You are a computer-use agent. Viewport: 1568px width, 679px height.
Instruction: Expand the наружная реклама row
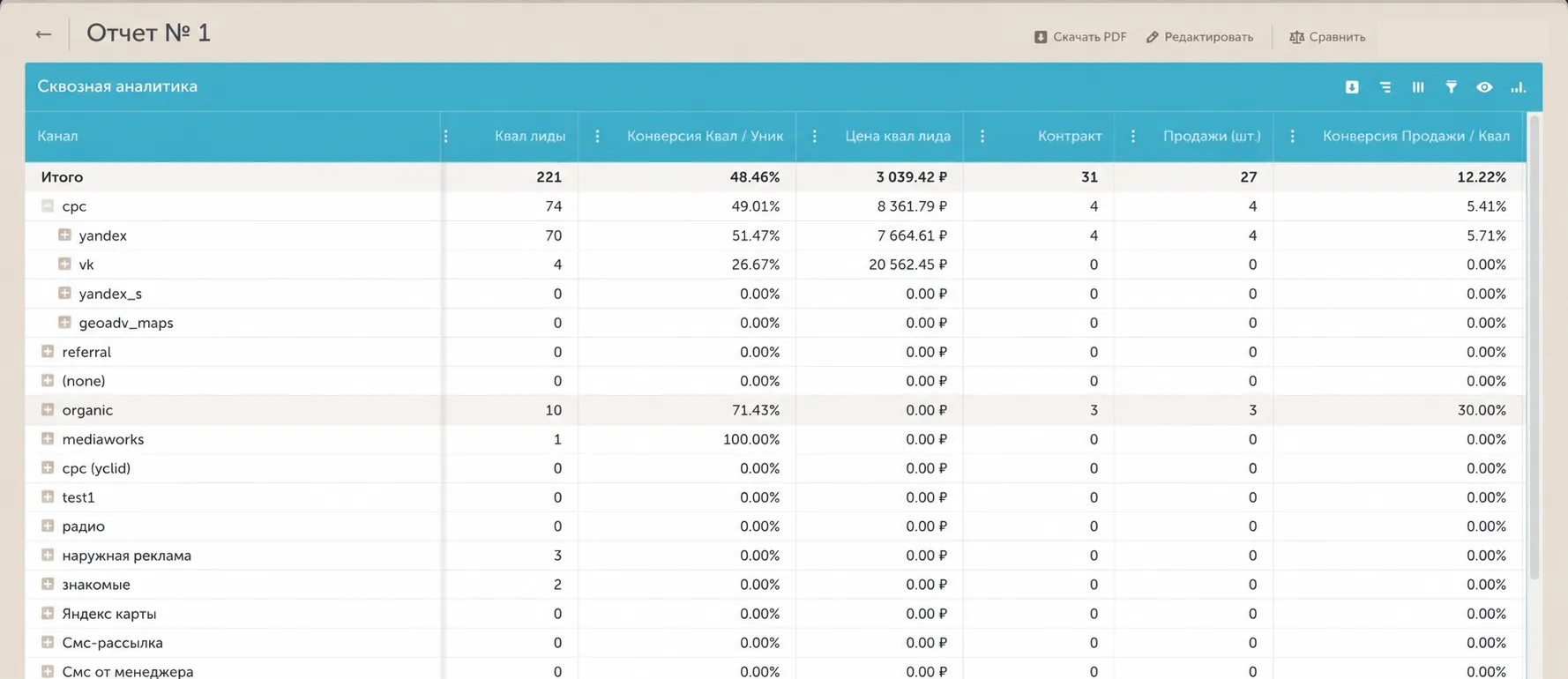pyautogui.click(x=48, y=555)
